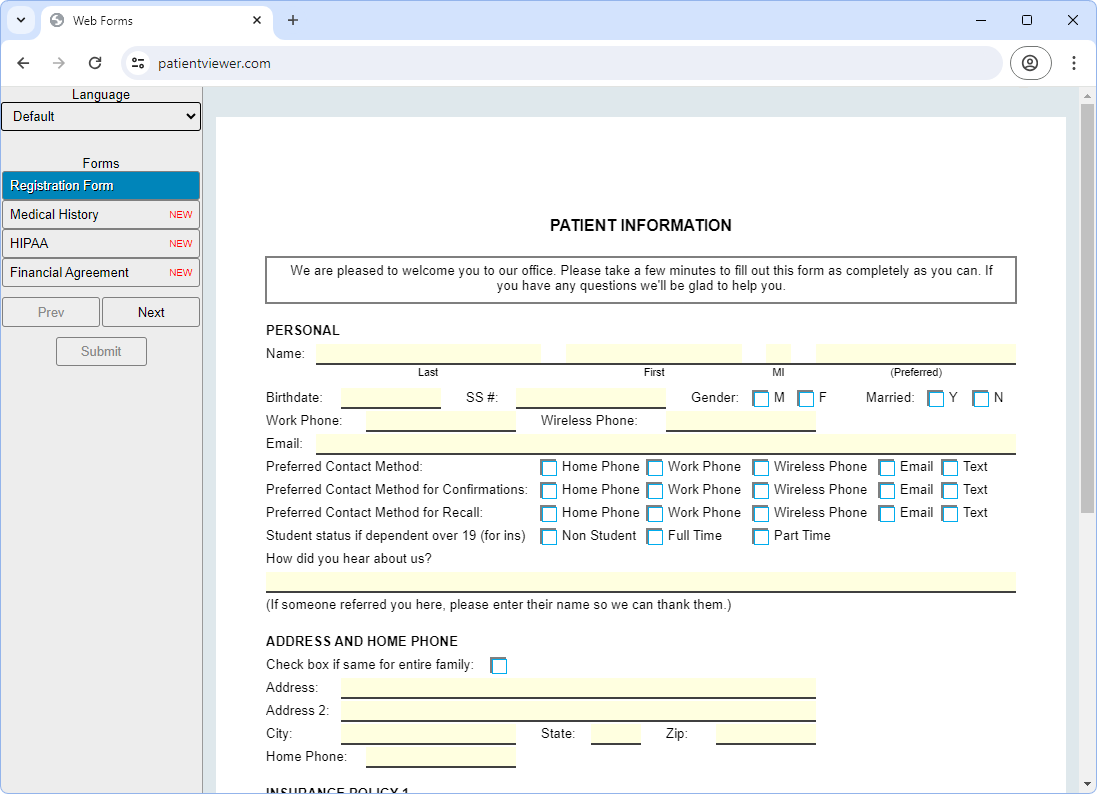The height and width of the screenshot is (794, 1097).
Task: Click the browser back arrow
Action: [x=23, y=63]
